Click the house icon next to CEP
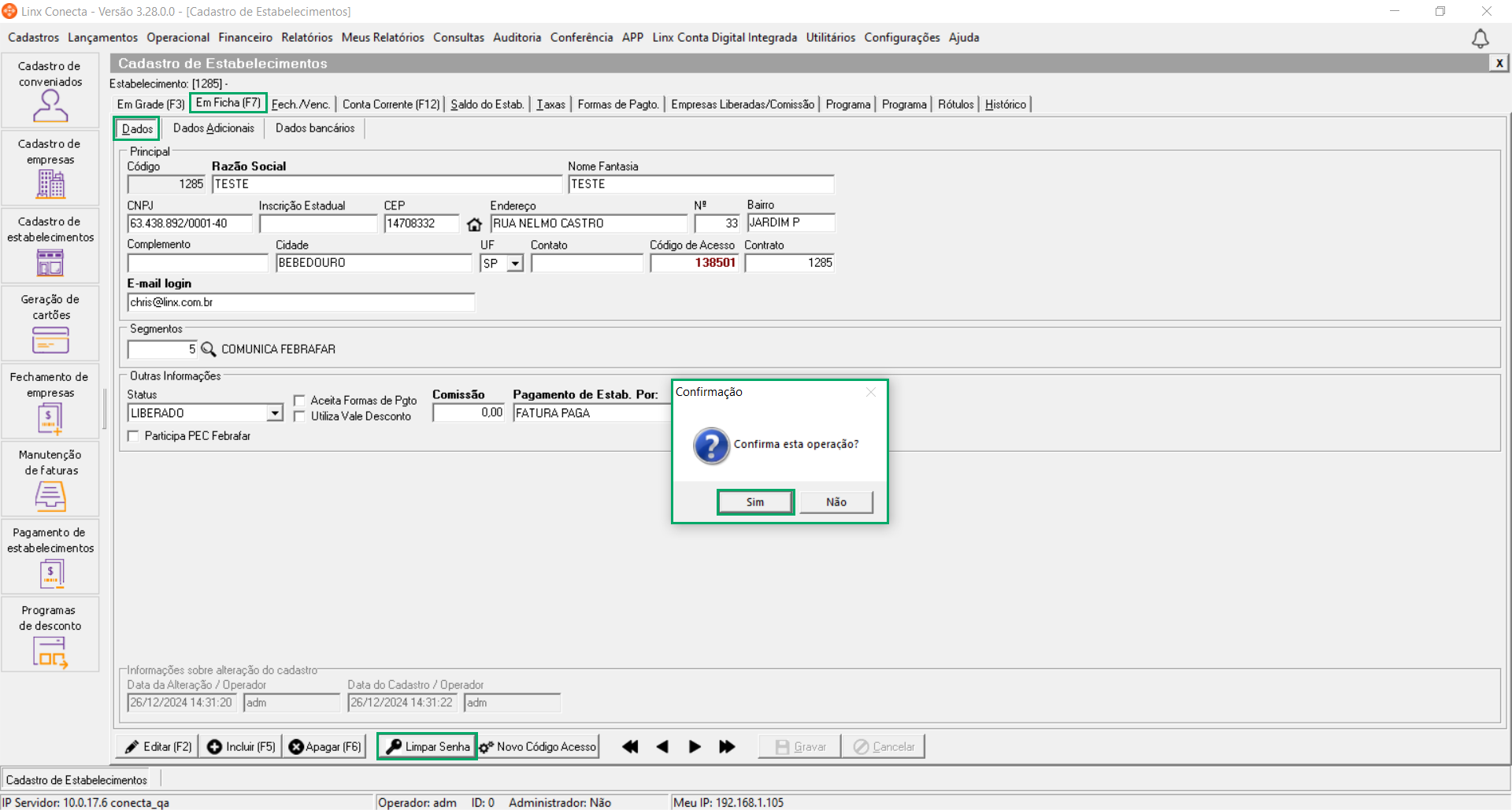Image resolution: width=1512 pixels, height=810 pixels. 474,224
